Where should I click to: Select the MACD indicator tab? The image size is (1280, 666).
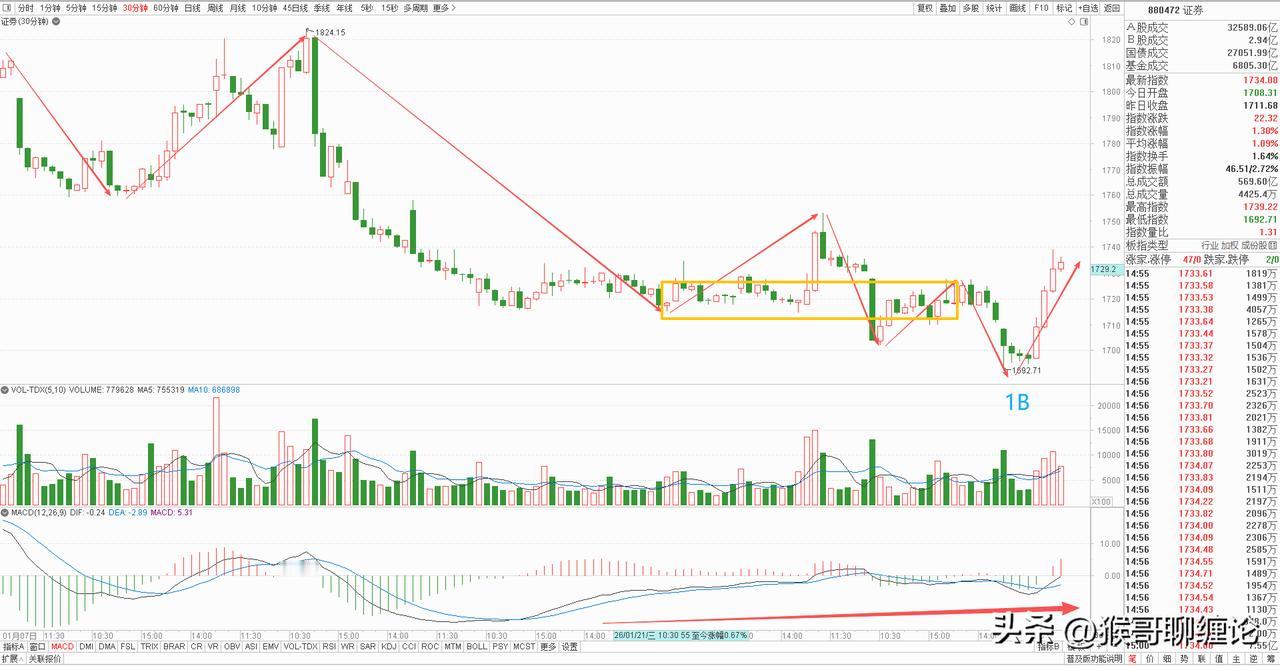(x=62, y=646)
